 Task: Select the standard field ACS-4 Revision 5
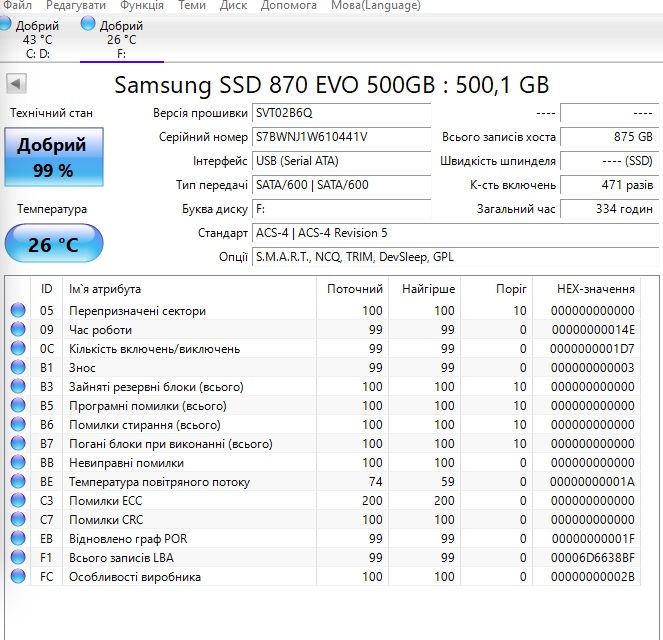click(455, 233)
